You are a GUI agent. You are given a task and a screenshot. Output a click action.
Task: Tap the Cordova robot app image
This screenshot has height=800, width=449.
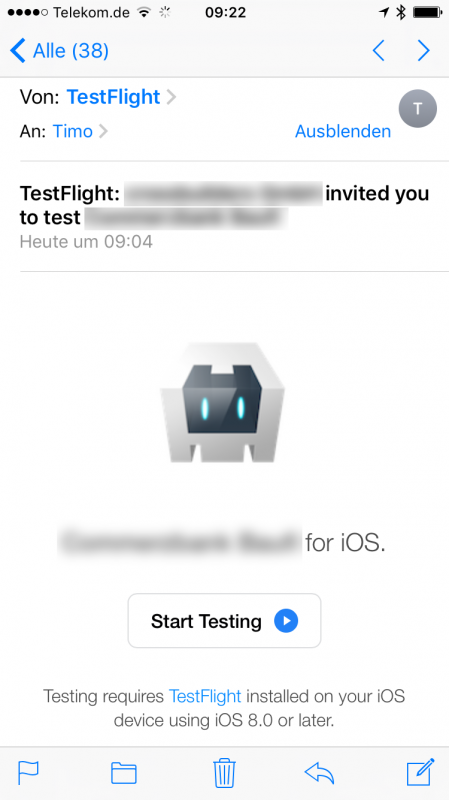222,403
